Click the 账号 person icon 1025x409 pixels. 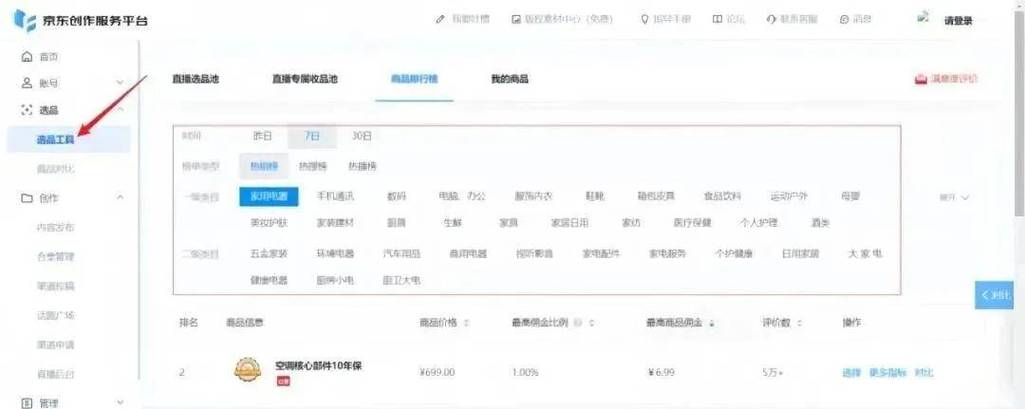pyautogui.click(x=27, y=83)
